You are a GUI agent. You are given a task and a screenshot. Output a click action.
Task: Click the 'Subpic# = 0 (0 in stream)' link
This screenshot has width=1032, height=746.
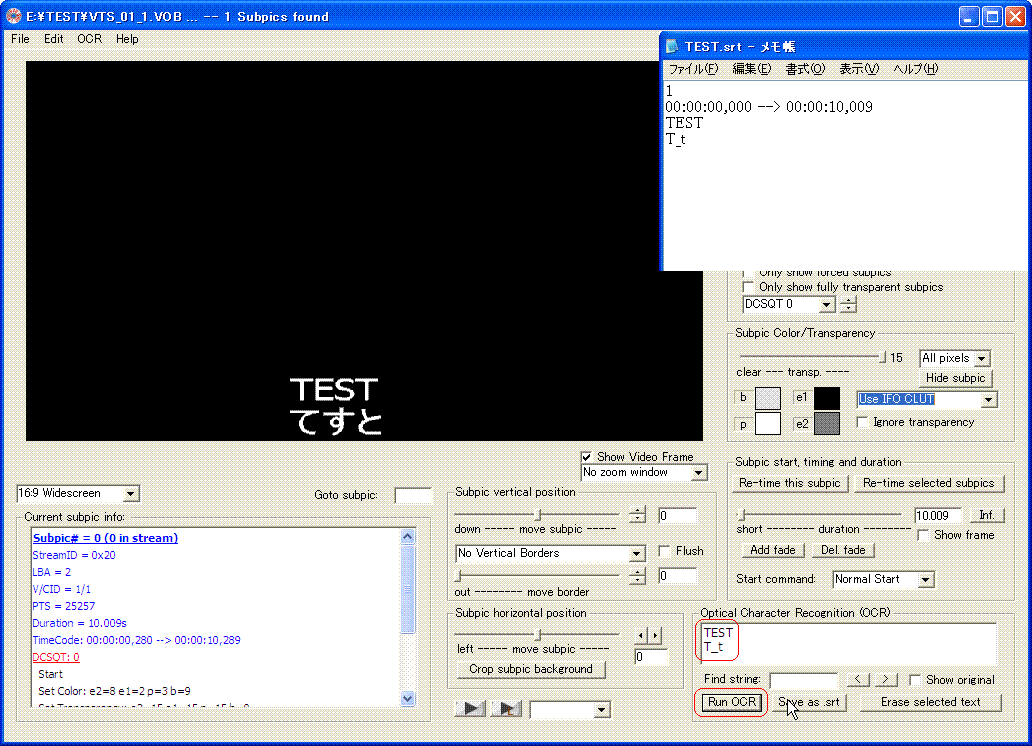coord(105,538)
